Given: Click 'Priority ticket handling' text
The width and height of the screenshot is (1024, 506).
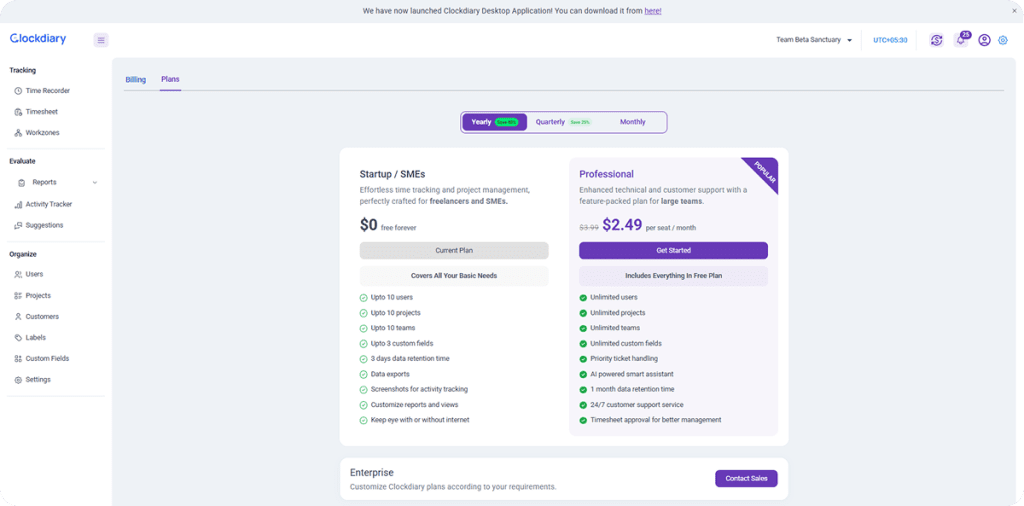Looking at the screenshot, I should coord(624,358).
